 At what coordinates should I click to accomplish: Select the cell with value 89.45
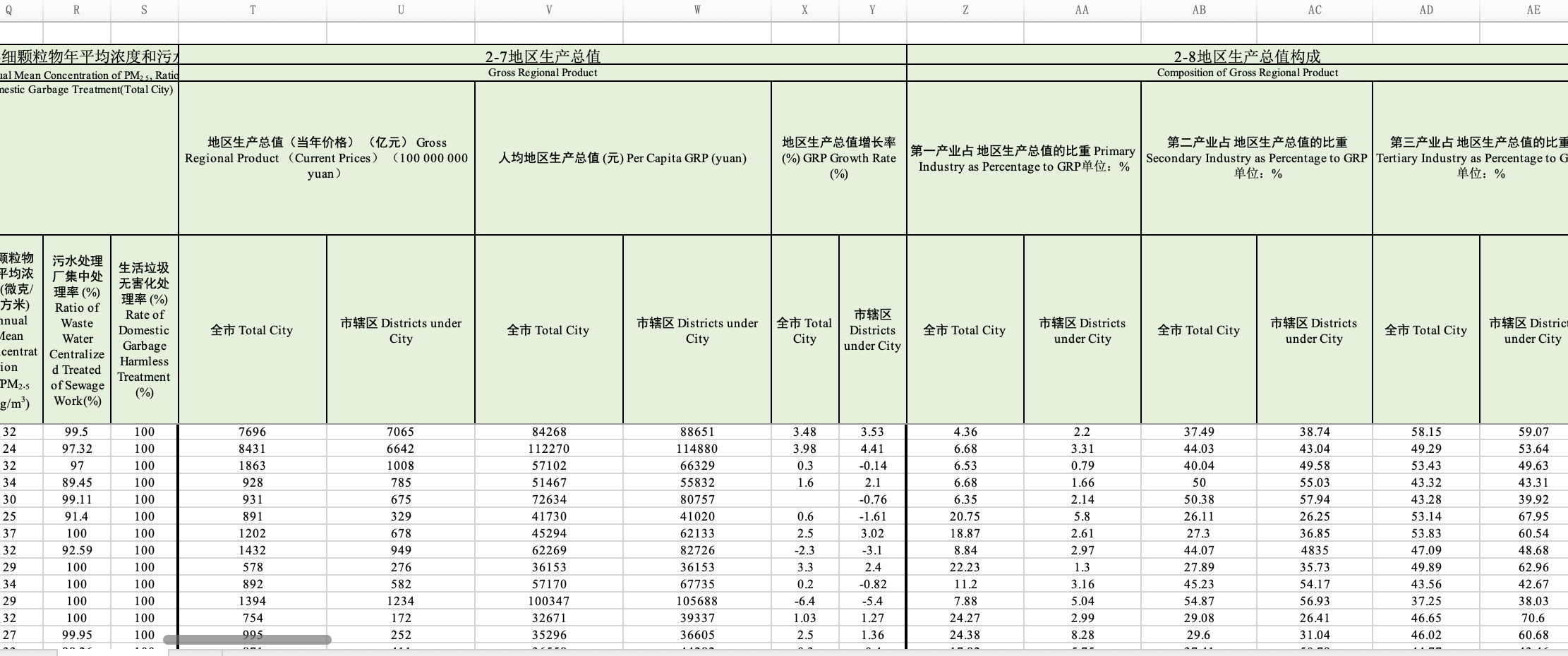tap(77, 482)
